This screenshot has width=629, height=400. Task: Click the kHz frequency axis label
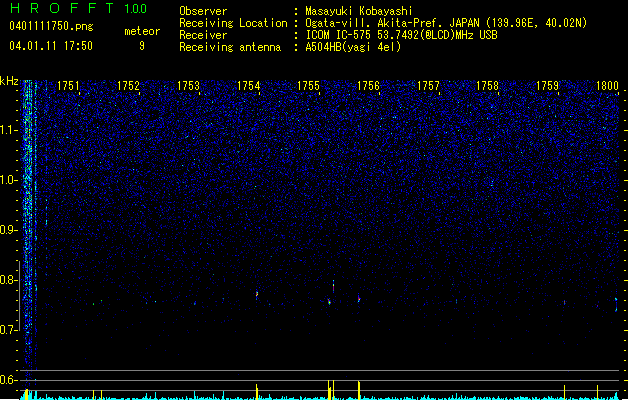click(x=9, y=81)
